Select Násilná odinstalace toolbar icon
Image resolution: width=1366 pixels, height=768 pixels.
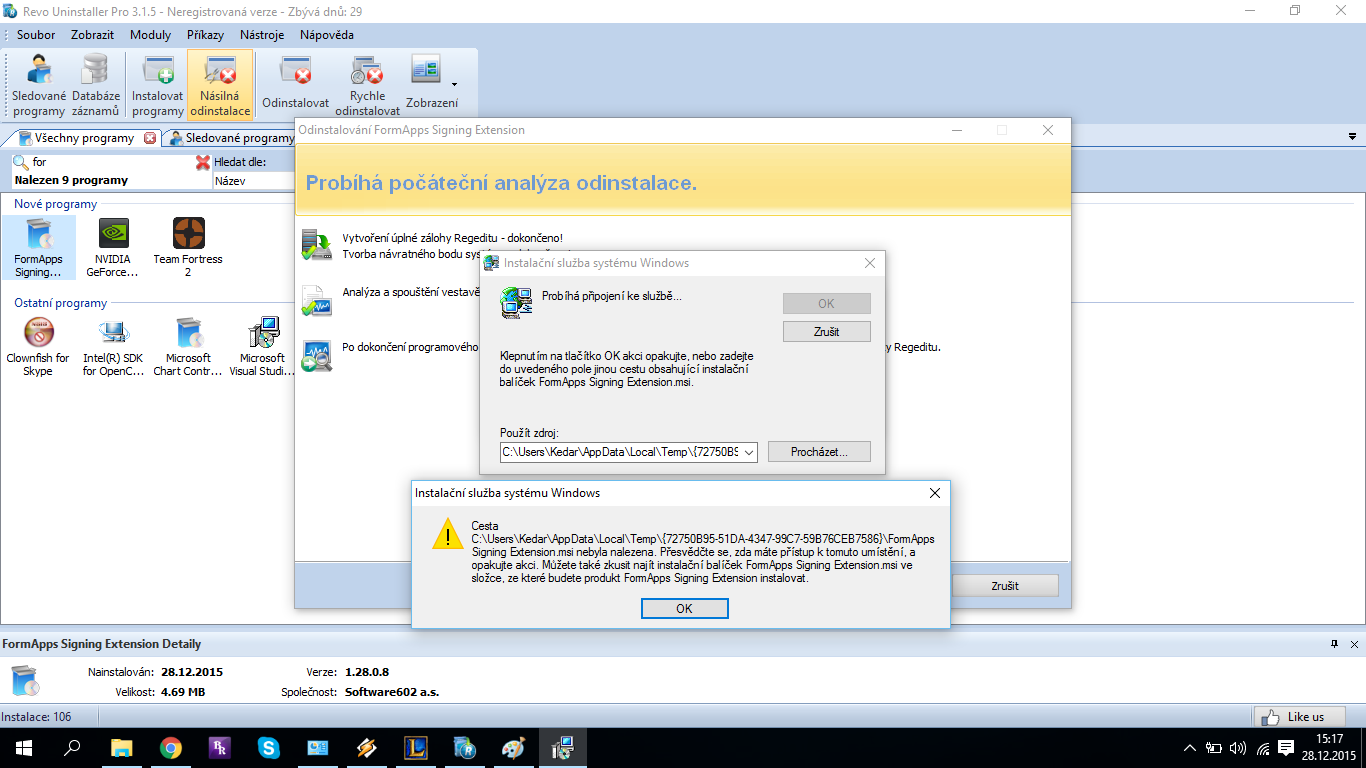point(220,85)
